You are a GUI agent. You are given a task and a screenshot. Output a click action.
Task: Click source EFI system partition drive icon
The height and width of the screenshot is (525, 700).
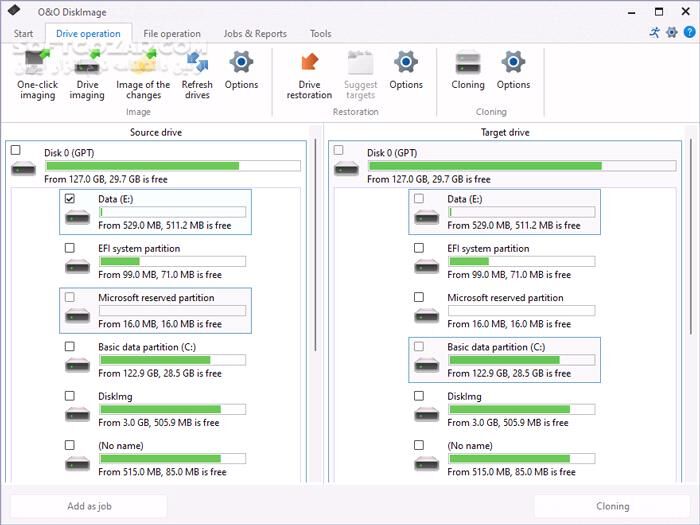pos(78,267)
